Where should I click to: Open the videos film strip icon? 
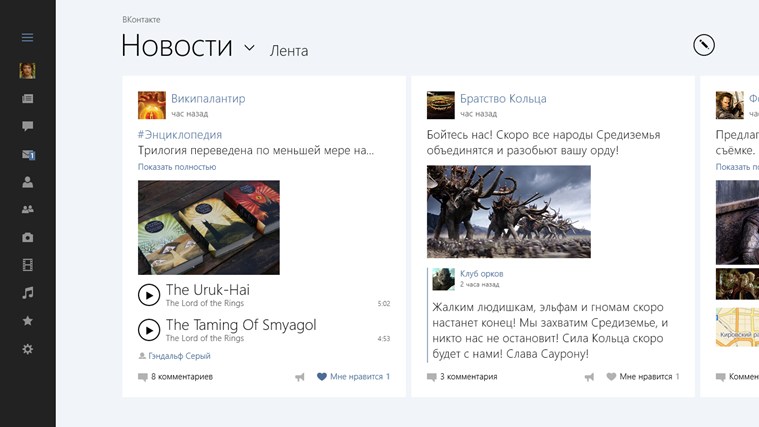(28, 265)
